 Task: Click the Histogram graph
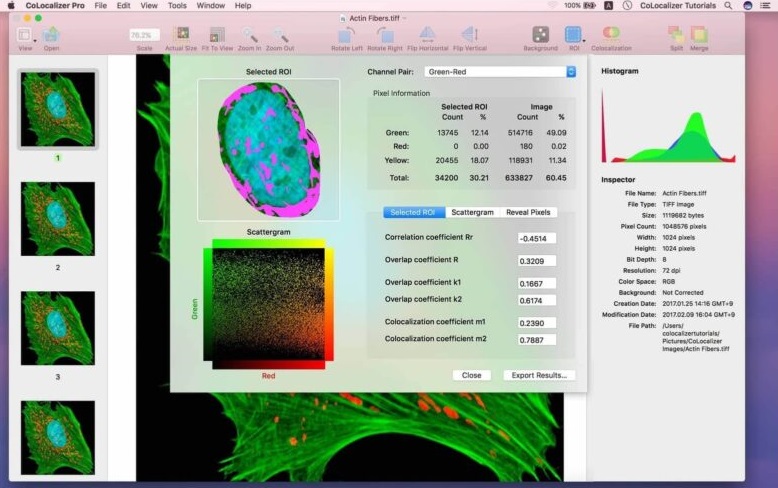pos(669,126)
